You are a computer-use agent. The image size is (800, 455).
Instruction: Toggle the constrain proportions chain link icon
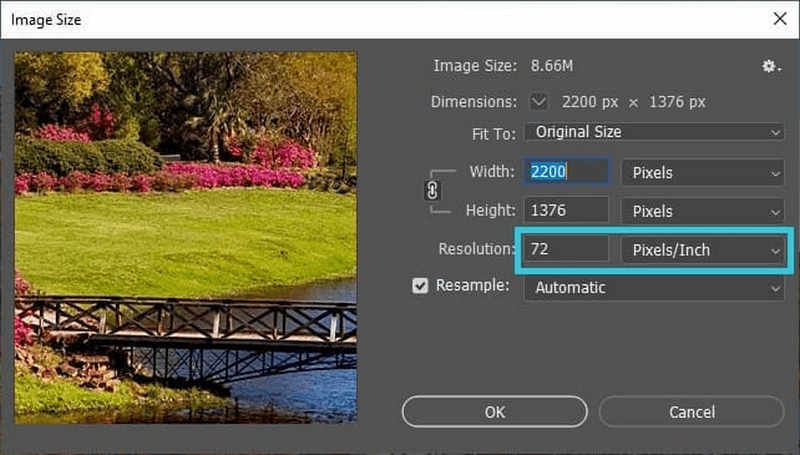click(x=432, y=191)
